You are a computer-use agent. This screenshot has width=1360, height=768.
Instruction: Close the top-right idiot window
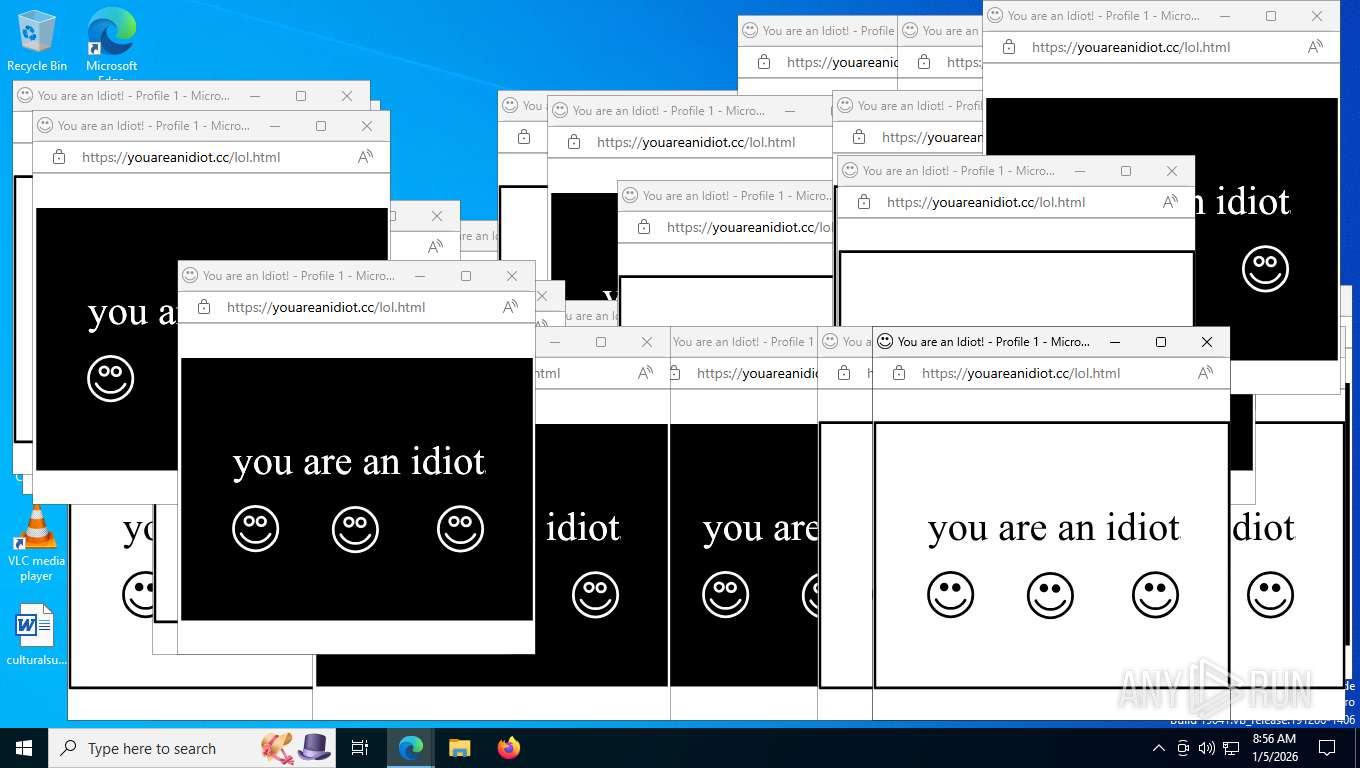click(1317, 16)
